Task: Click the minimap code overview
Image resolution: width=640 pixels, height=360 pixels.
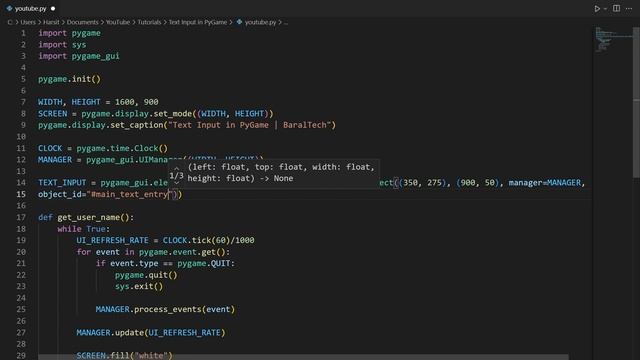Action: (x=612, y=40)
